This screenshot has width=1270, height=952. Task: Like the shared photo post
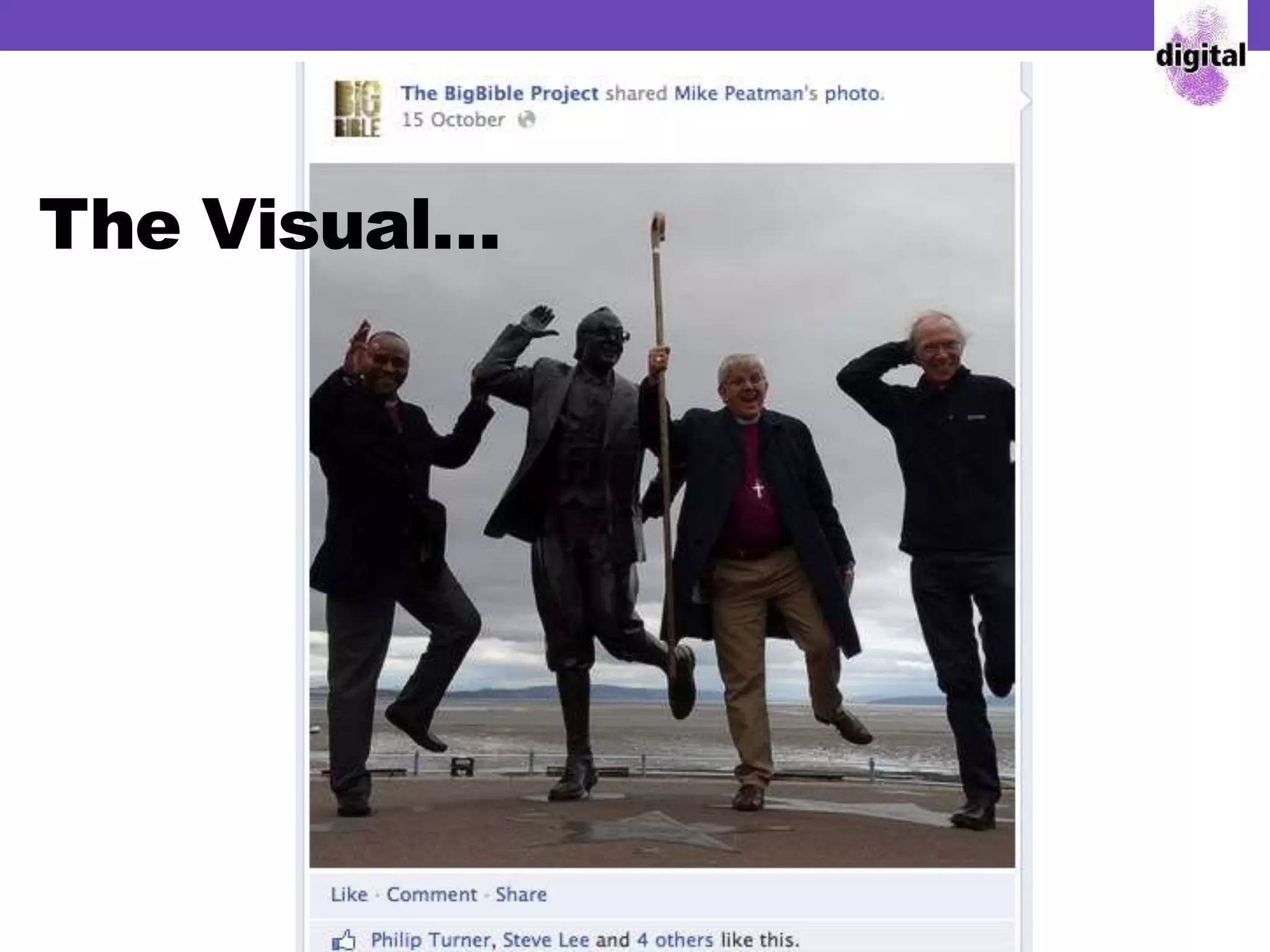click(x=349, y=894)
